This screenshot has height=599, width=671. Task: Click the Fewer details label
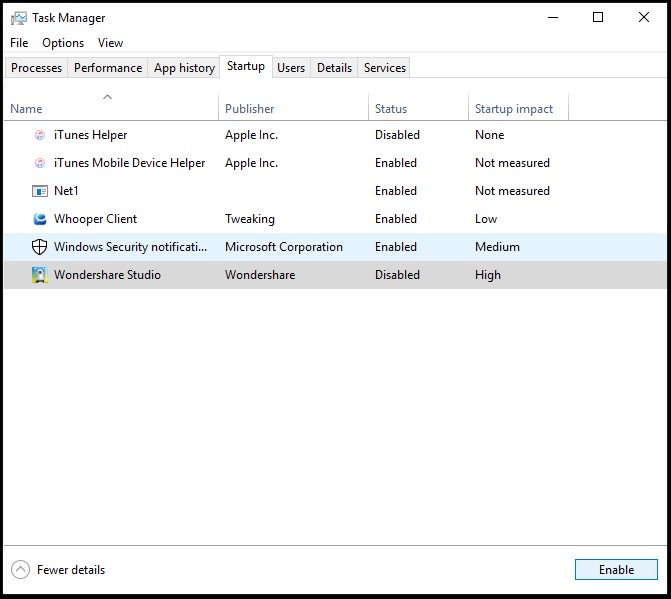[x=71, y=570]
